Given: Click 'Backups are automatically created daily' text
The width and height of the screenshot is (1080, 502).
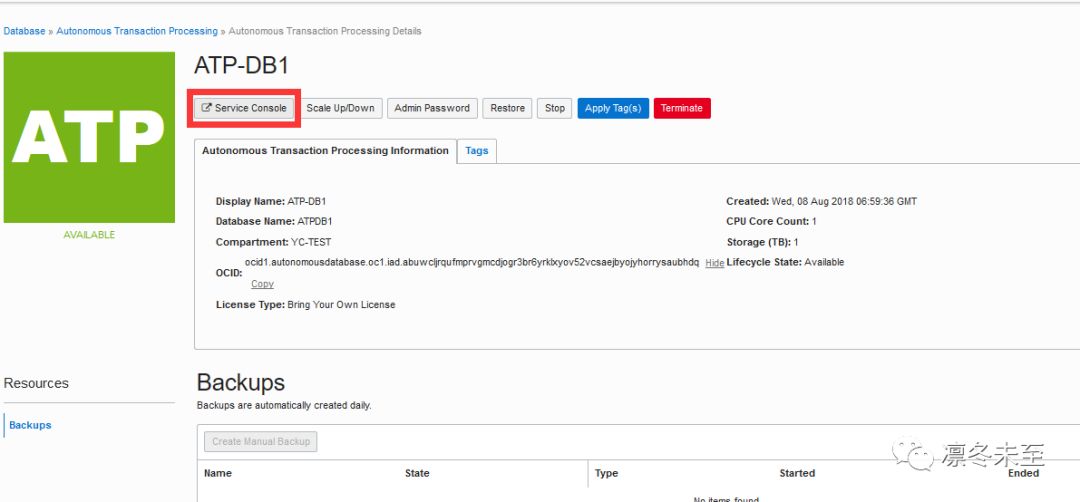Looking at the screenshot, I should coord(284,406).
